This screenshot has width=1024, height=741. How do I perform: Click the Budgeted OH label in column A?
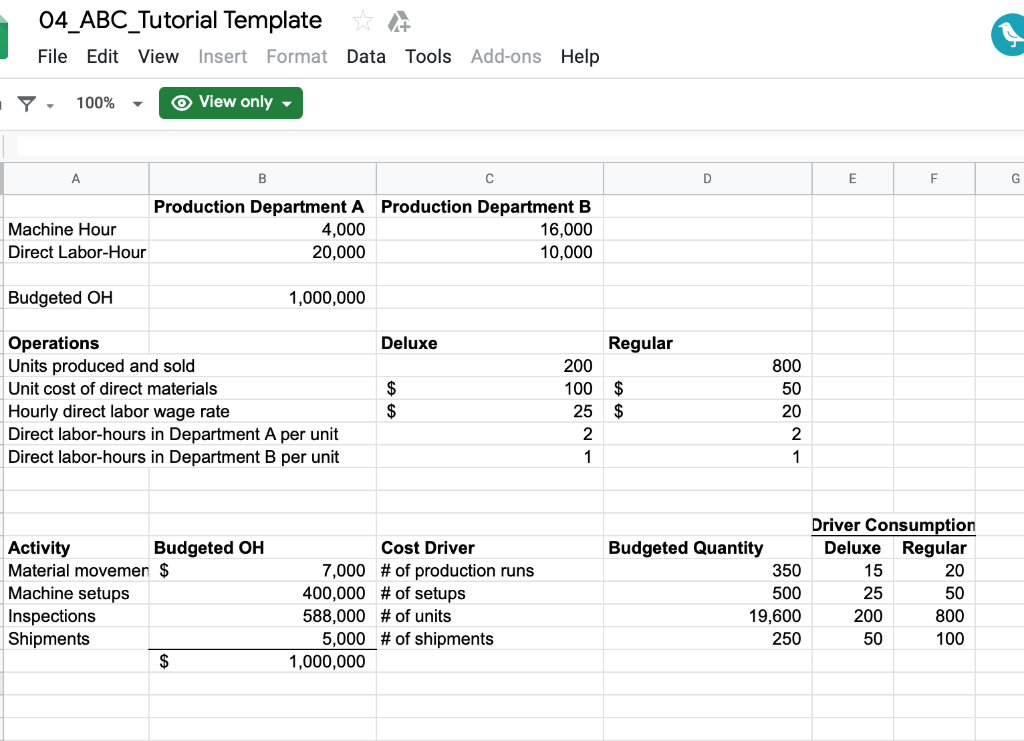(76, 298)
